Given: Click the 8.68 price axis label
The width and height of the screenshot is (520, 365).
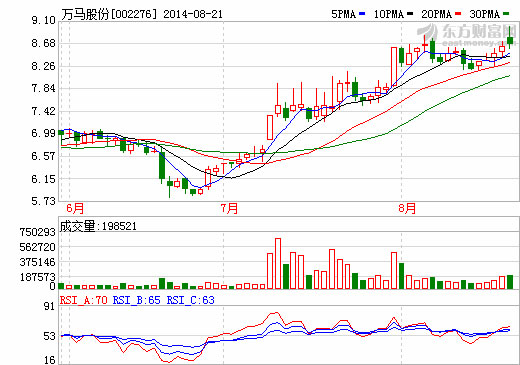Looking at the screenshot, I should click(43, 43).
